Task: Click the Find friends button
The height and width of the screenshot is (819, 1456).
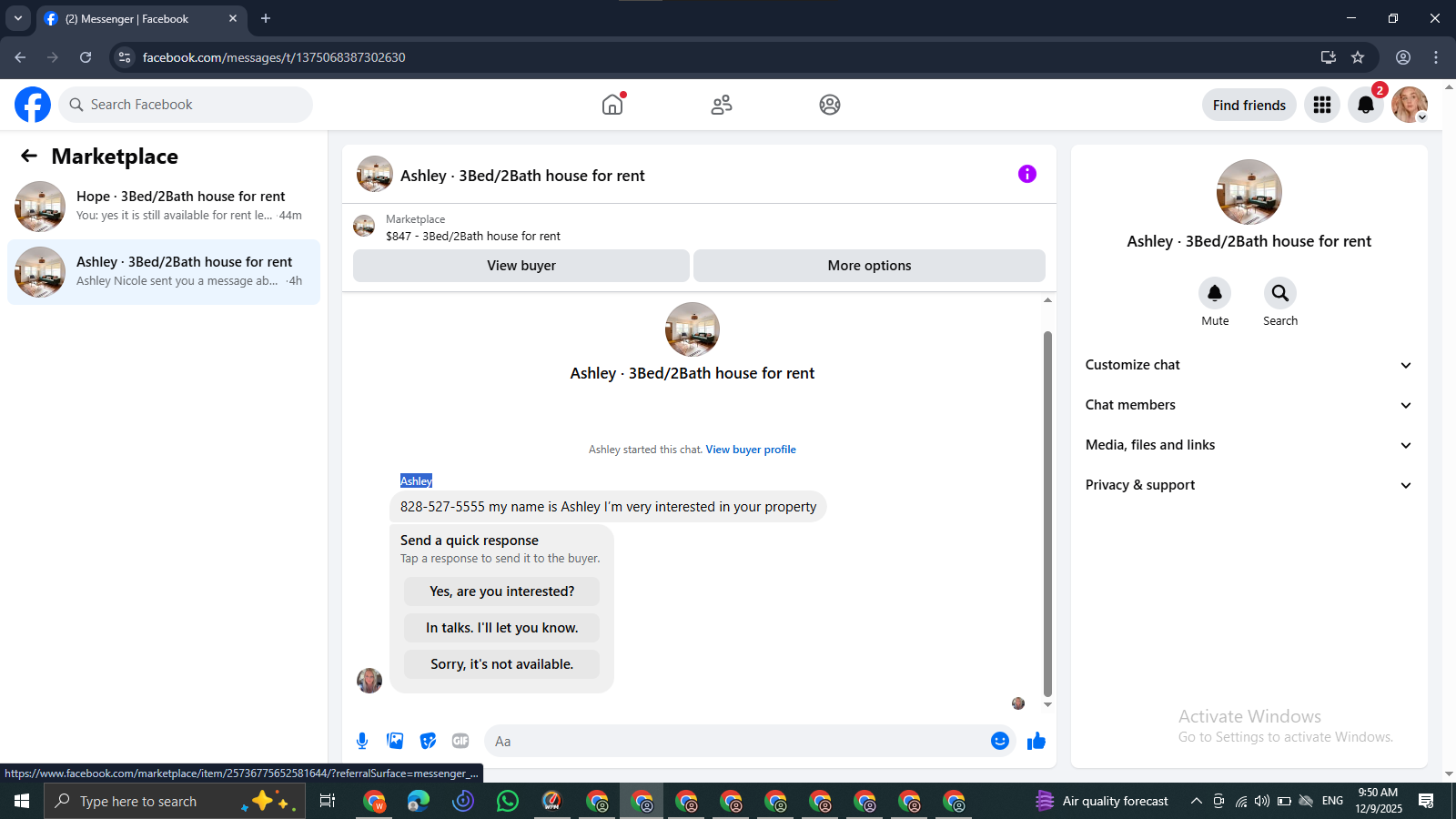Action: [1249, 105]
